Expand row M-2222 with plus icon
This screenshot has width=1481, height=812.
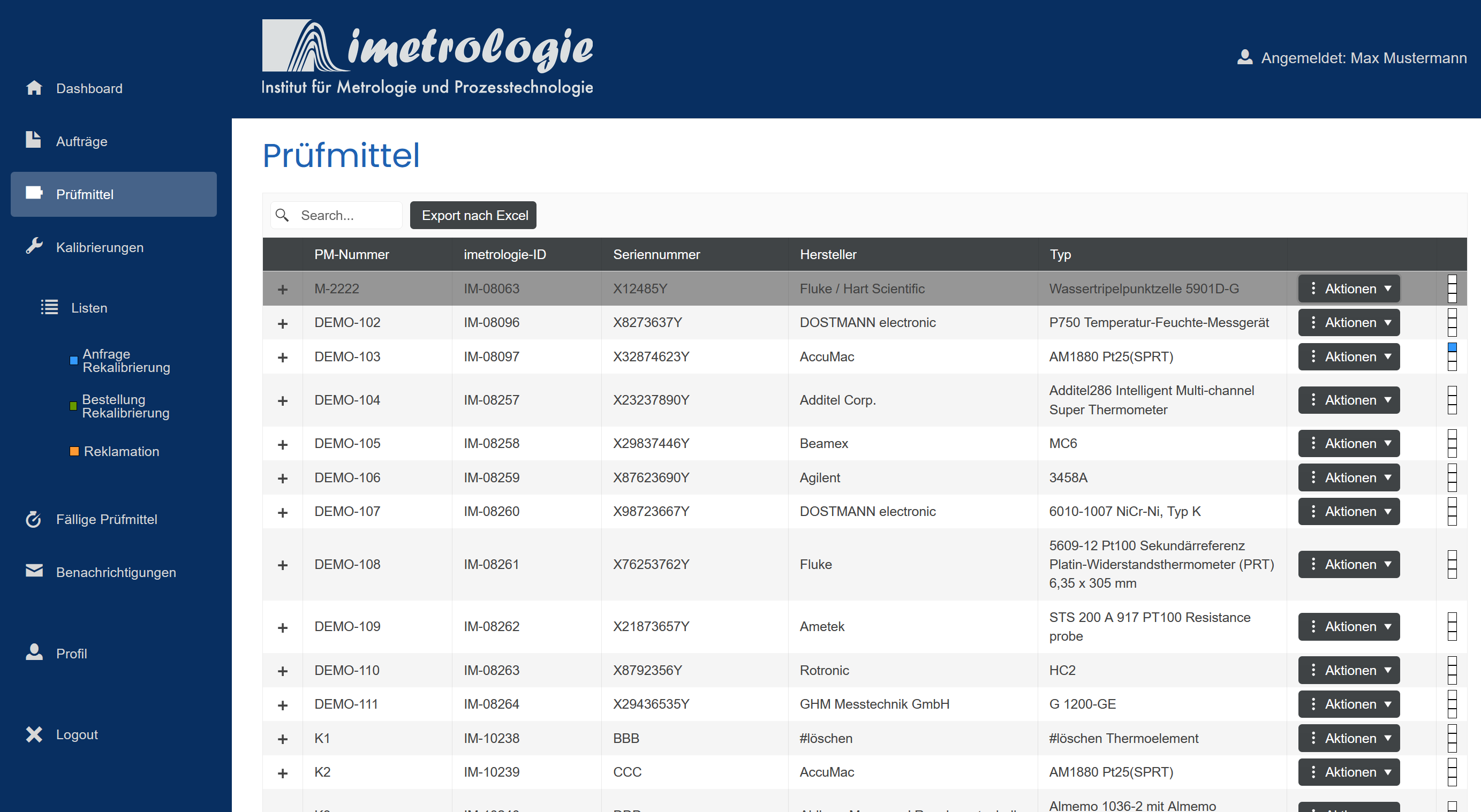point(282,289)
